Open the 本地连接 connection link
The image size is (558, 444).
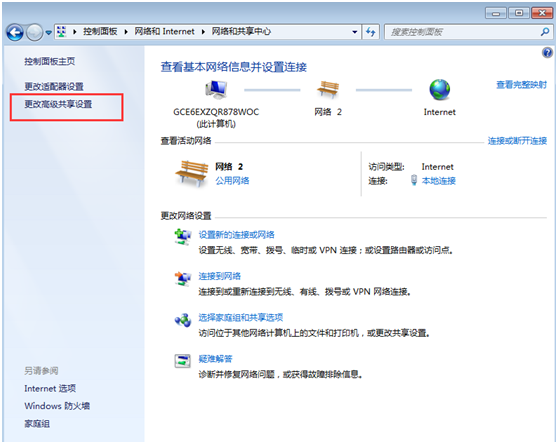(x=438, y=181)
